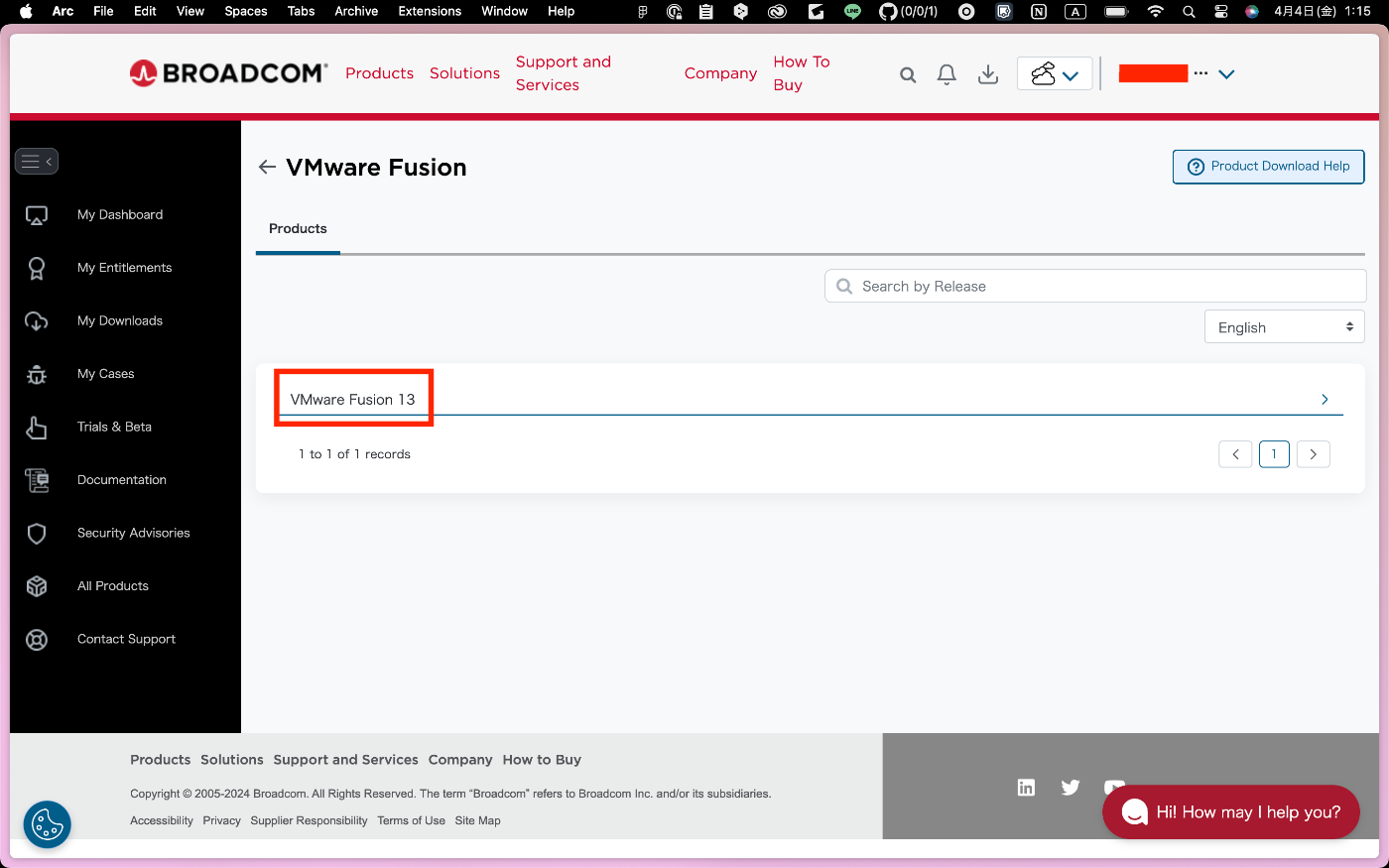Open the footer Accessibility link
Viewport: 1389px width, 868px height.
[x=162, y=821]
